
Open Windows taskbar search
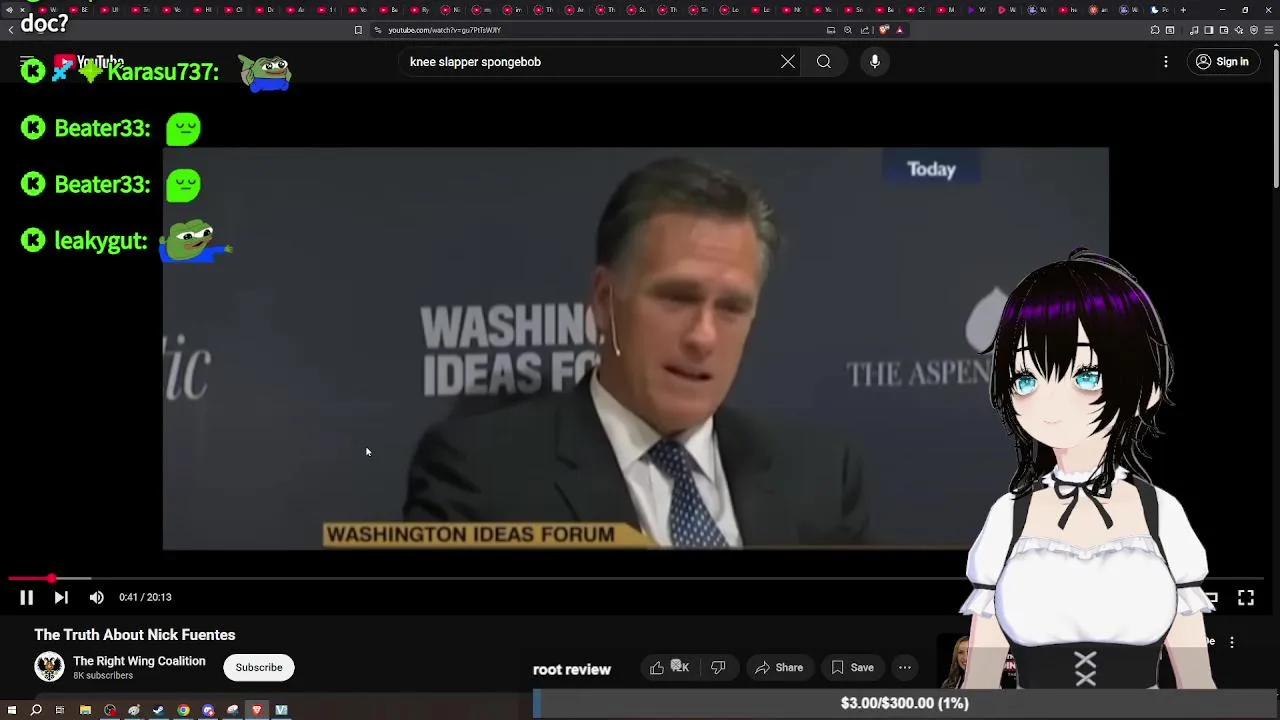(36, 710)
